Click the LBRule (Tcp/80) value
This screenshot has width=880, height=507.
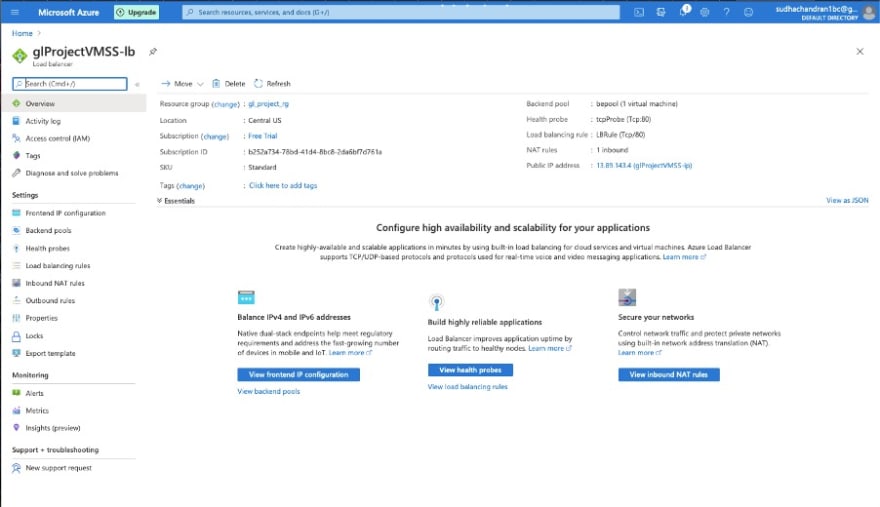620,135
